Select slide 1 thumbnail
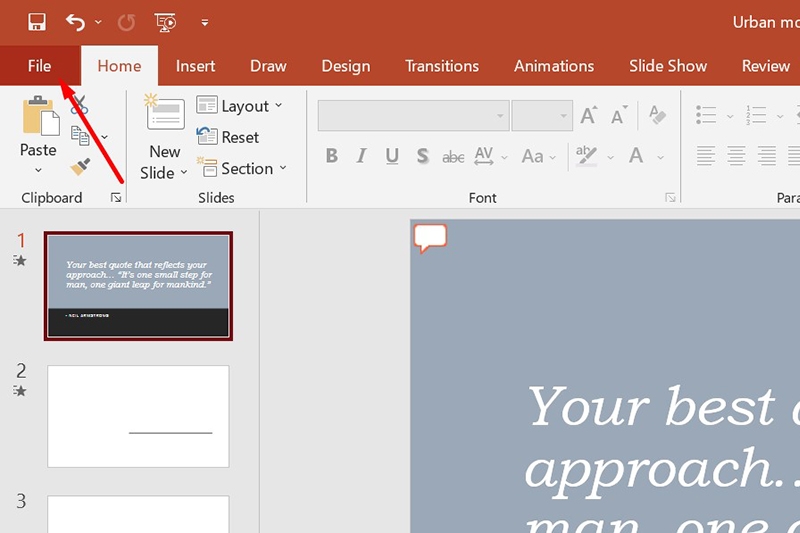Screen dimensions: 800x533 tap(138, 286)
